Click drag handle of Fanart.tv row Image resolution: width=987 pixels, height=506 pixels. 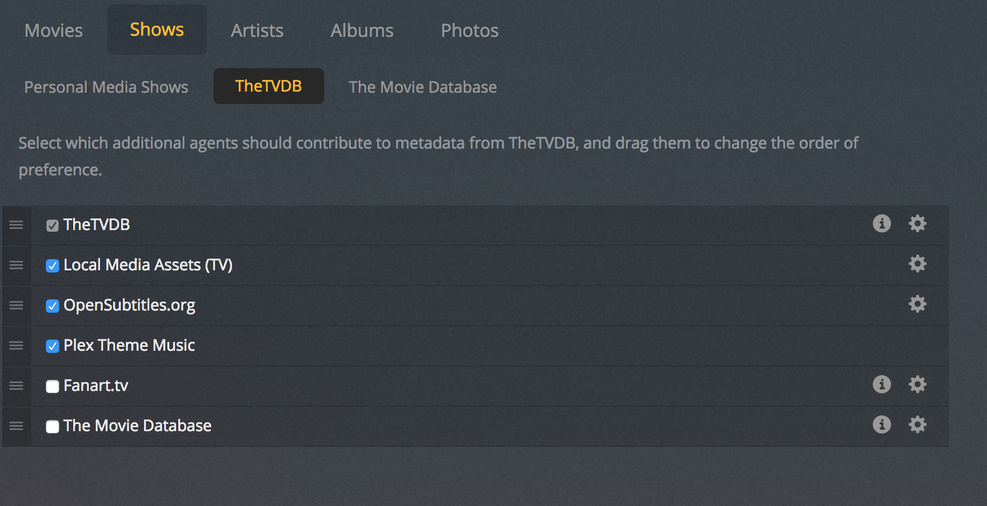tap(16, 385)
